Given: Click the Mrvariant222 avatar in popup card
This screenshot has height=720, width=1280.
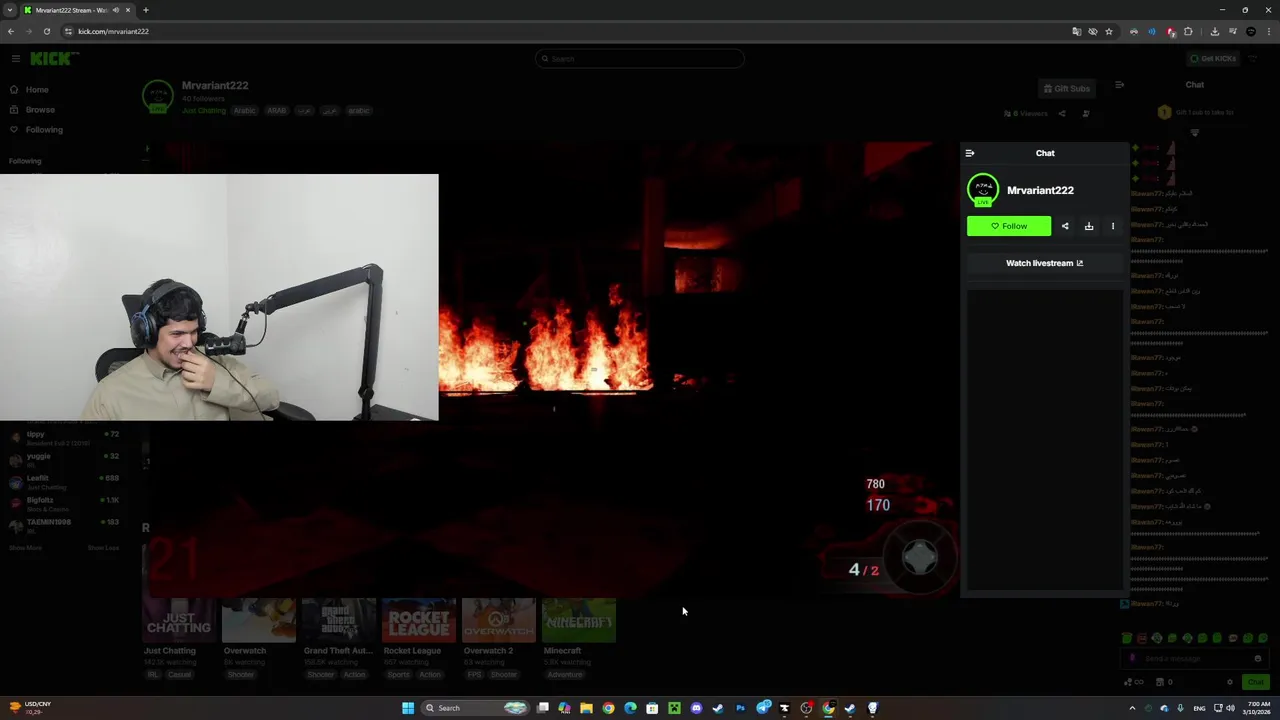Looking at the screenshot, I should click(x=983, y=190).
